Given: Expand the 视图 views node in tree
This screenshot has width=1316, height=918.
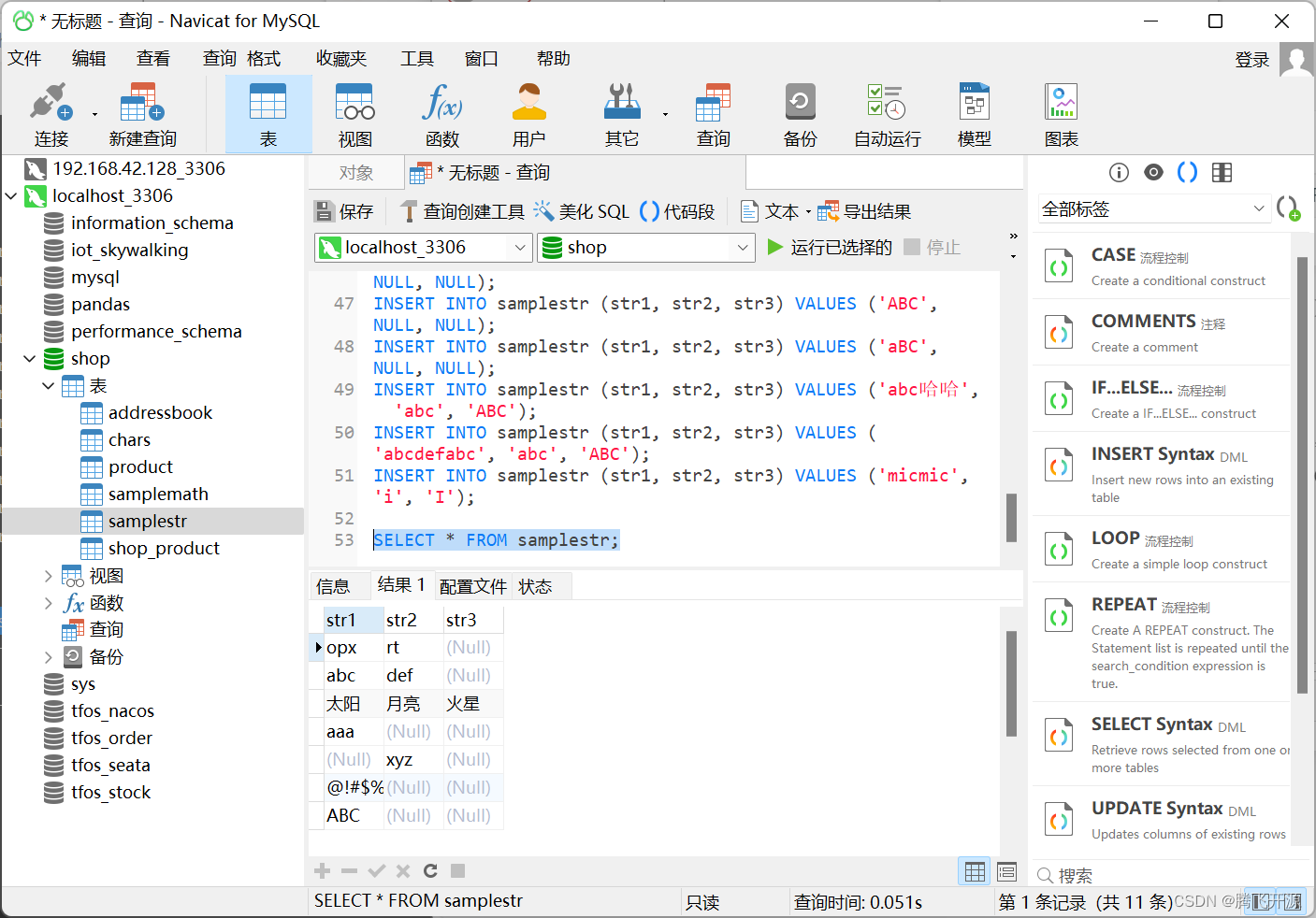Looking at the screenshot, I should [x=49, y=576].
